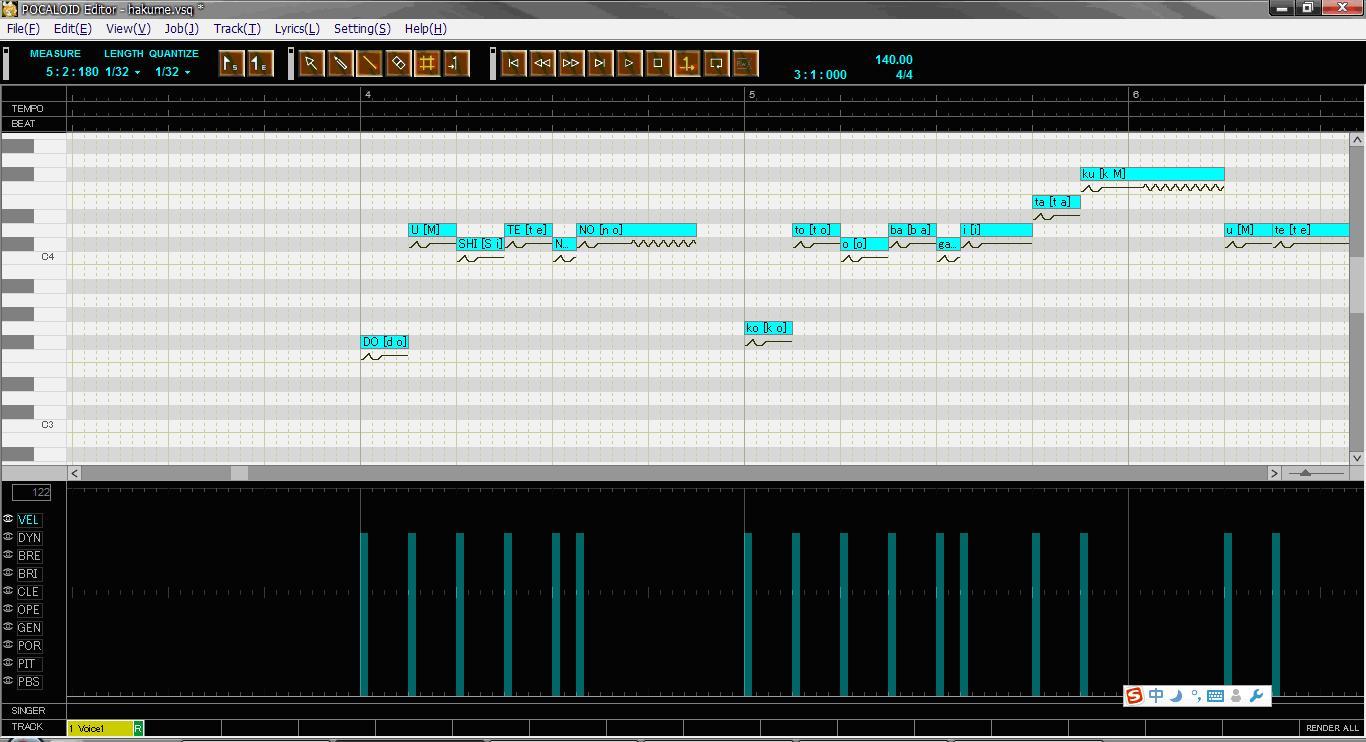Select the OPE parameter button

[x=29, y=610]
